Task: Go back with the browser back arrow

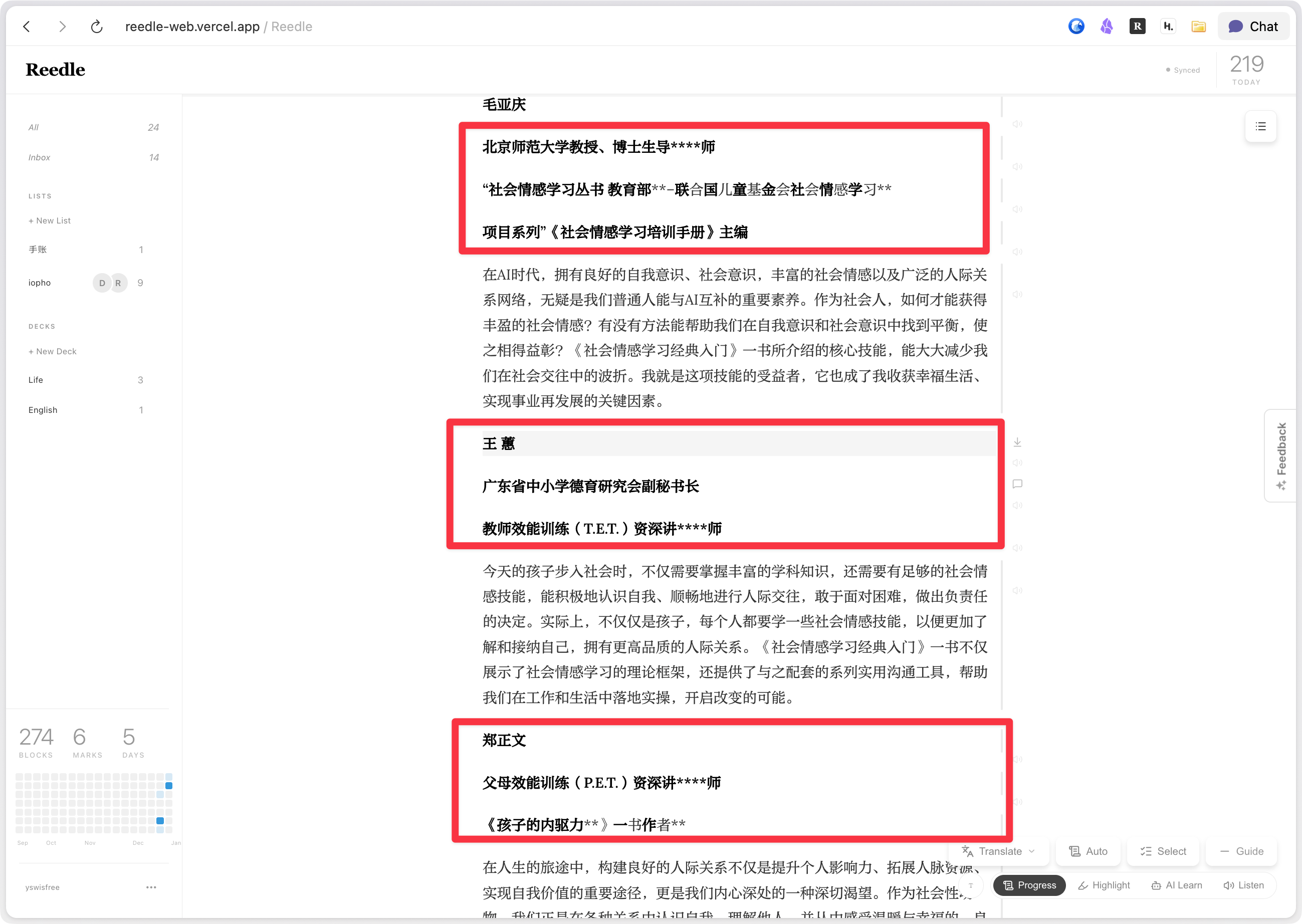Action: 27,27
